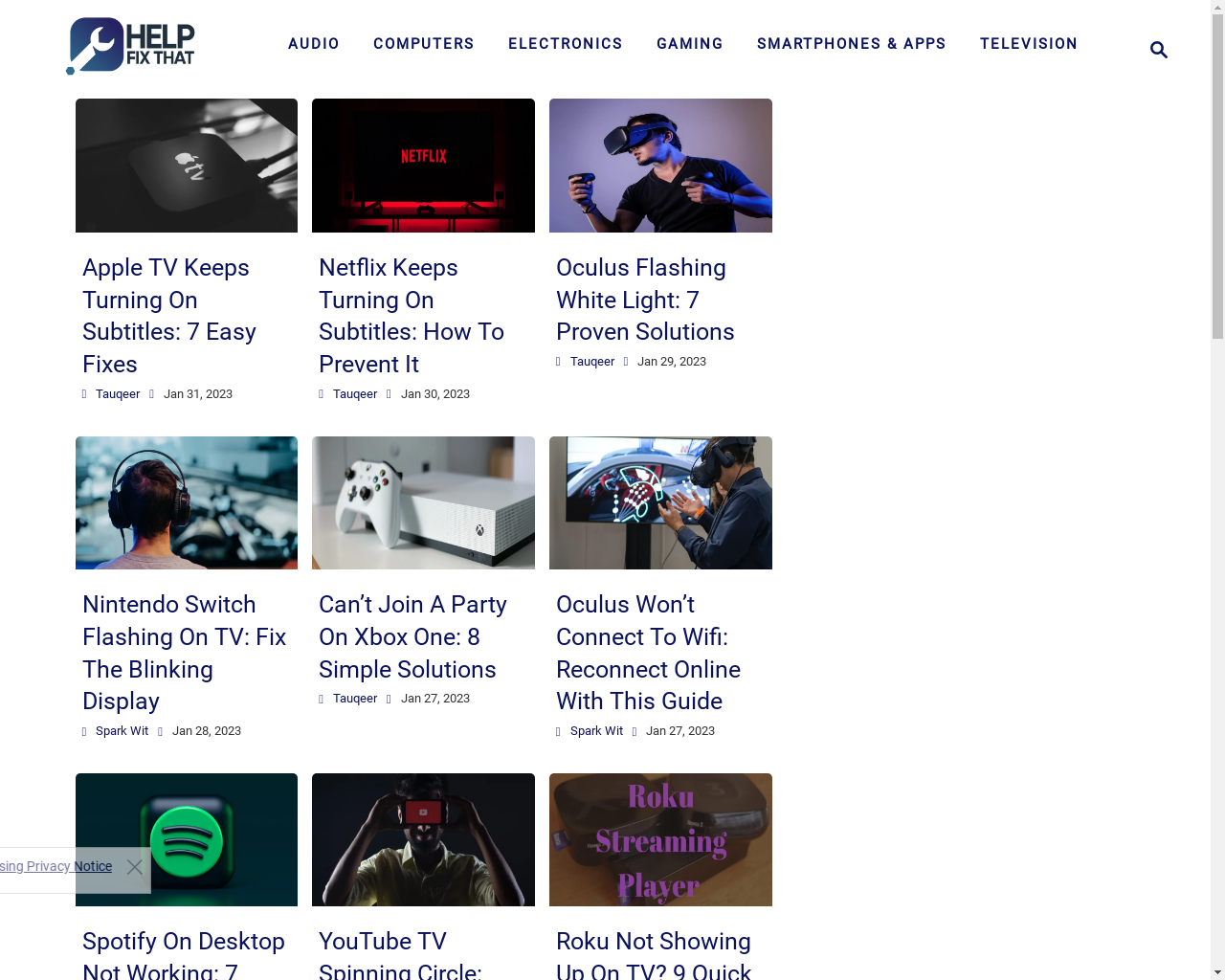Read 'Roku Not Showing Up On TV' article
1225x980 pixels.
tap(654, 955)
